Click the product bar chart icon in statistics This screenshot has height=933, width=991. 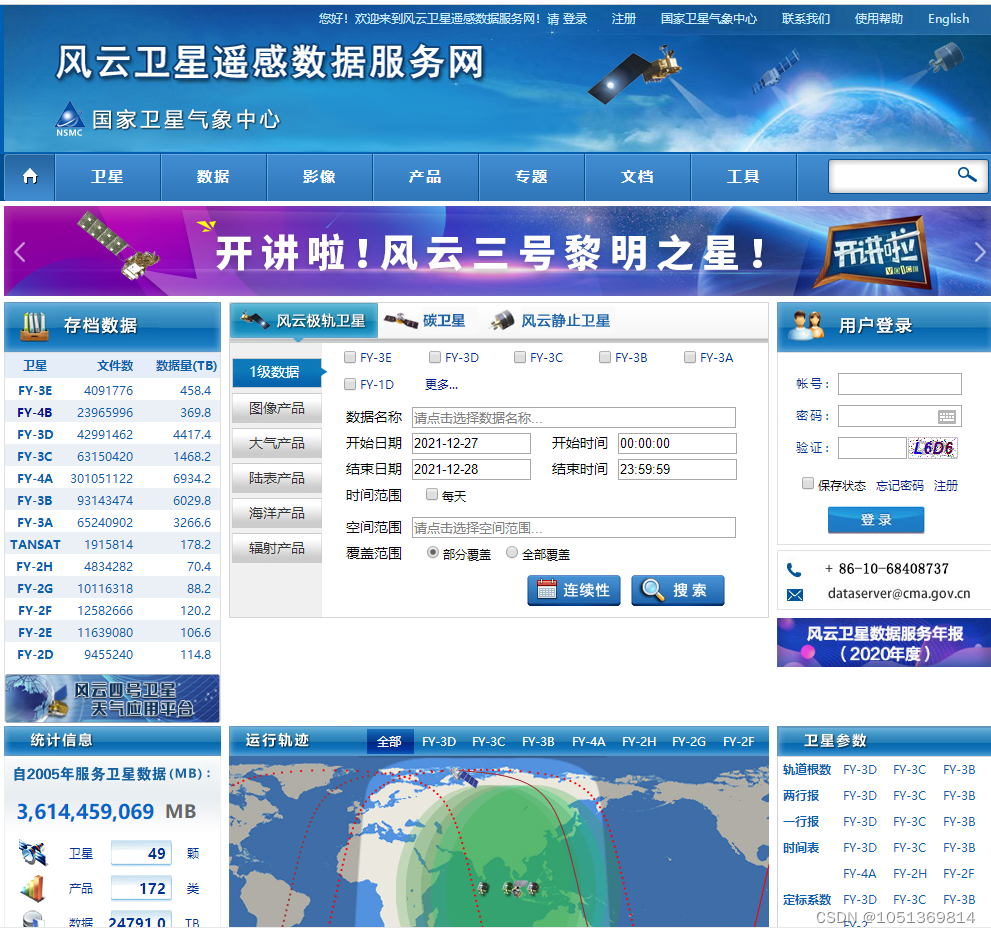point(33,888)
